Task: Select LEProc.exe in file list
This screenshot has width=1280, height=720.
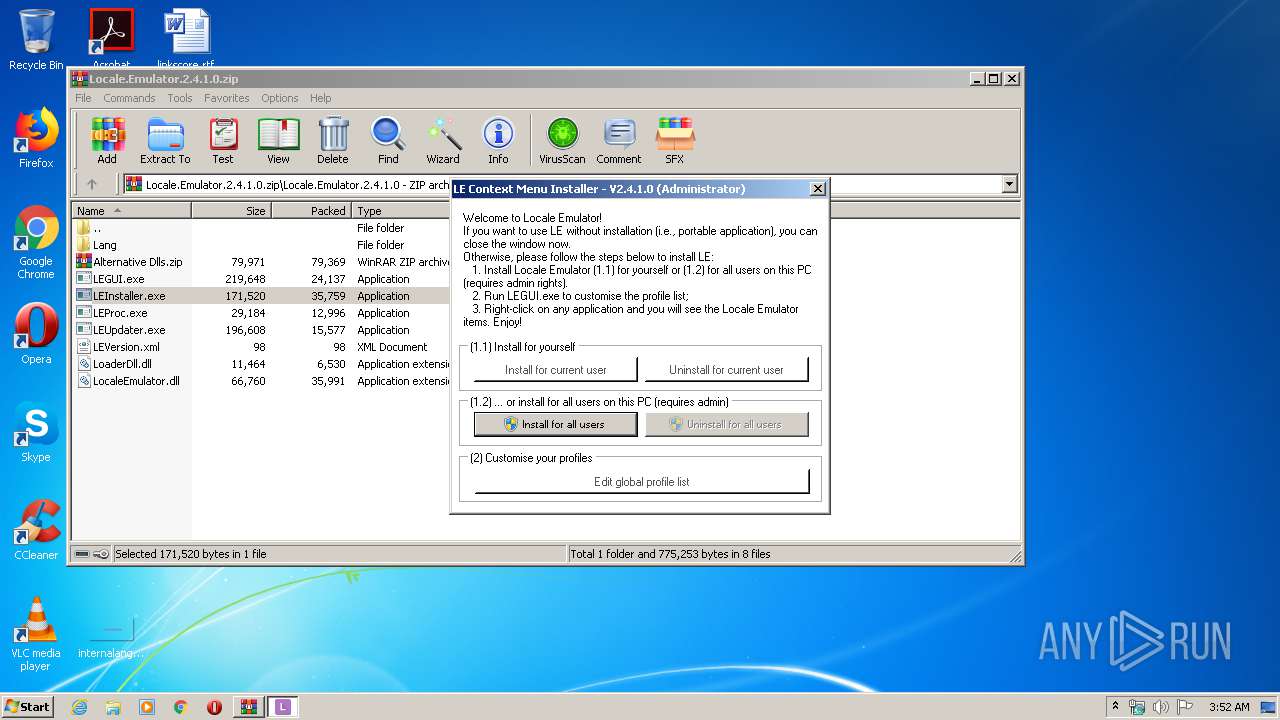Action: (261, 313)
